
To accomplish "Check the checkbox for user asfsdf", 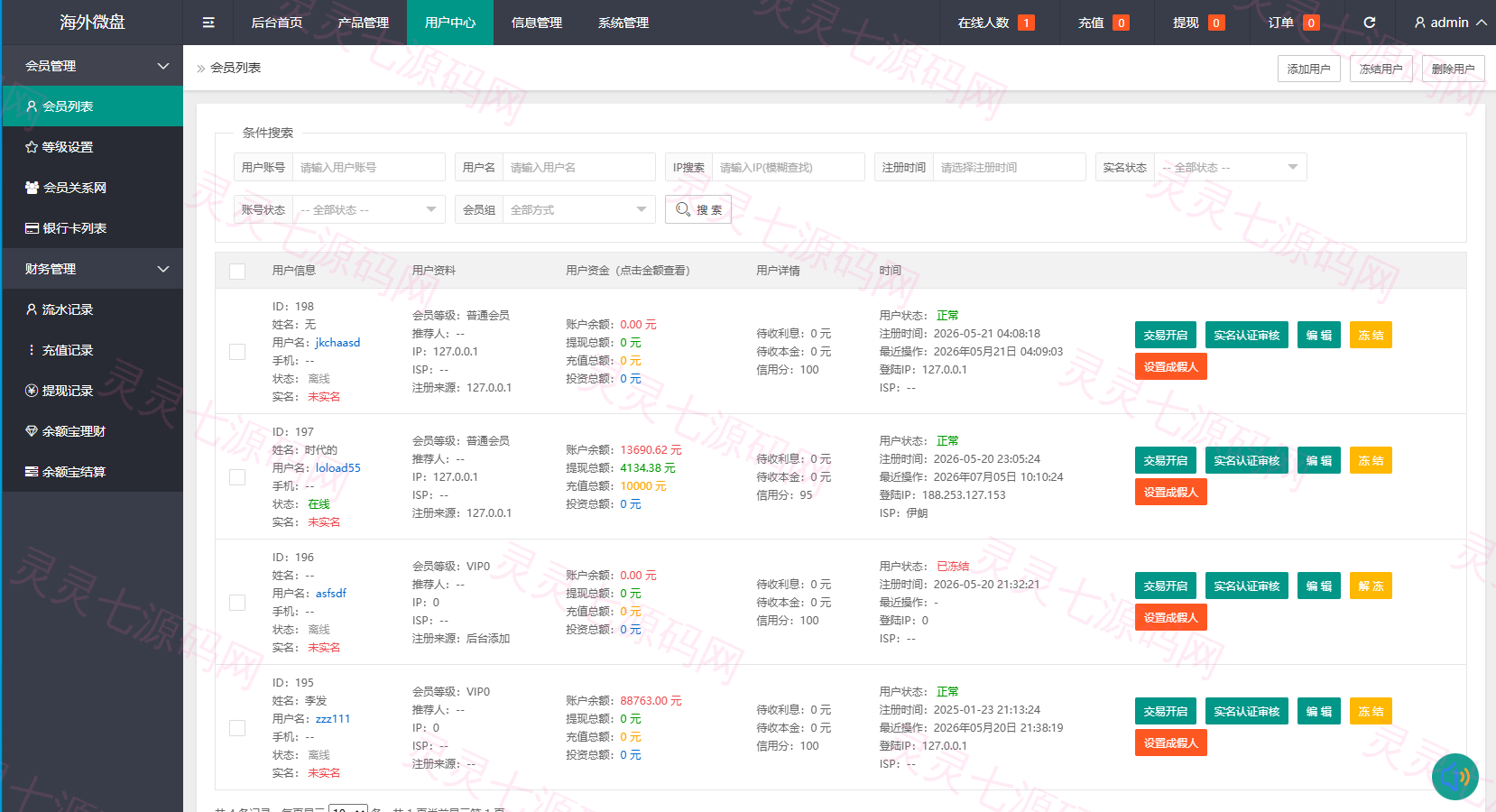I will click(237, 603).
